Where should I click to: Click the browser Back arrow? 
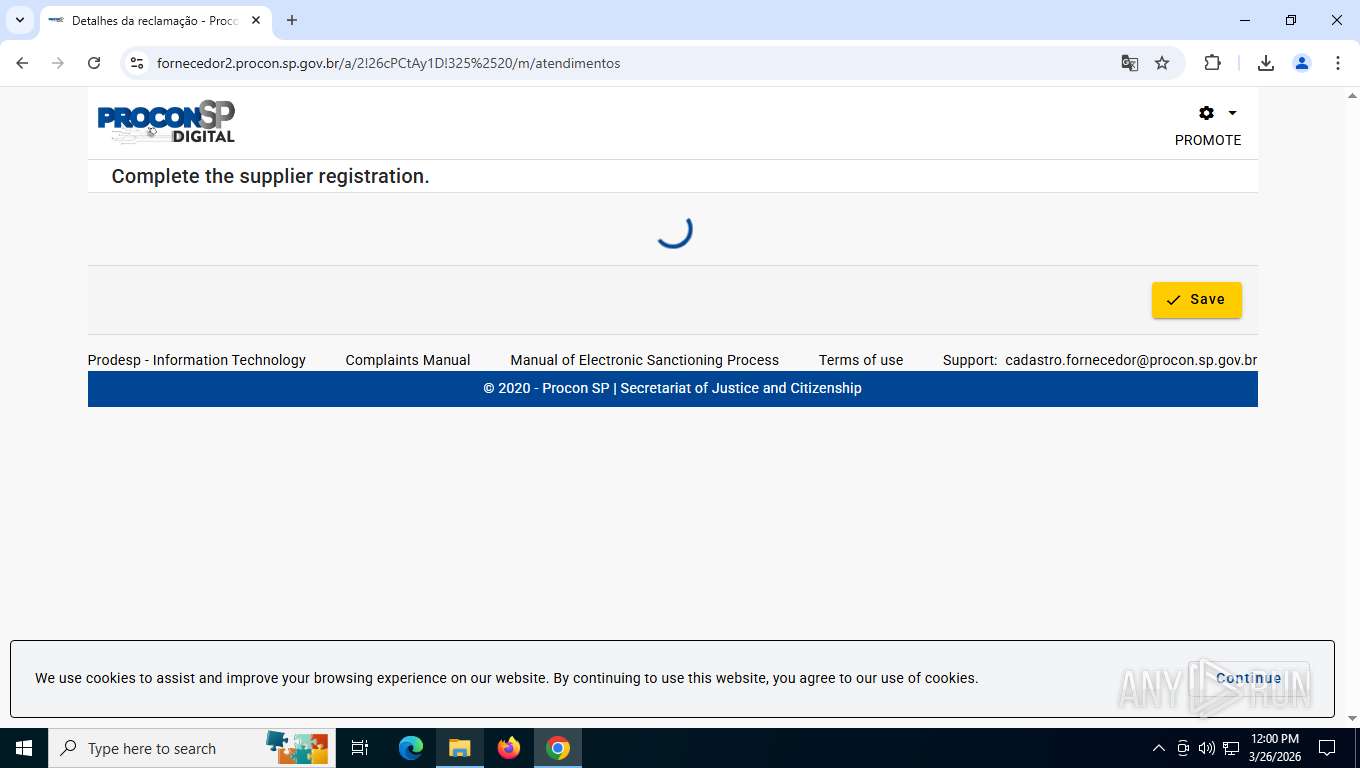coord(22,63)
